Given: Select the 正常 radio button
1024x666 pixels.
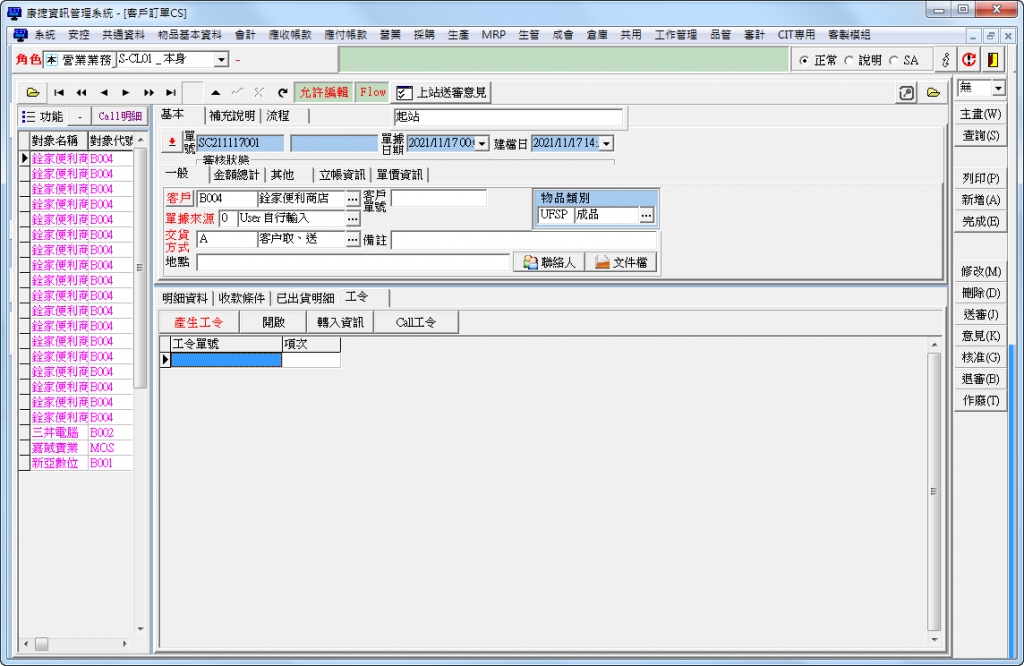Looking at the screenshot, I should click(x=805, y=61).
